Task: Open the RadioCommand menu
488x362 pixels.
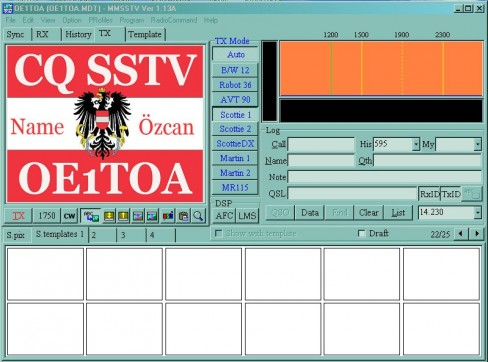Action: coord(174,20)
